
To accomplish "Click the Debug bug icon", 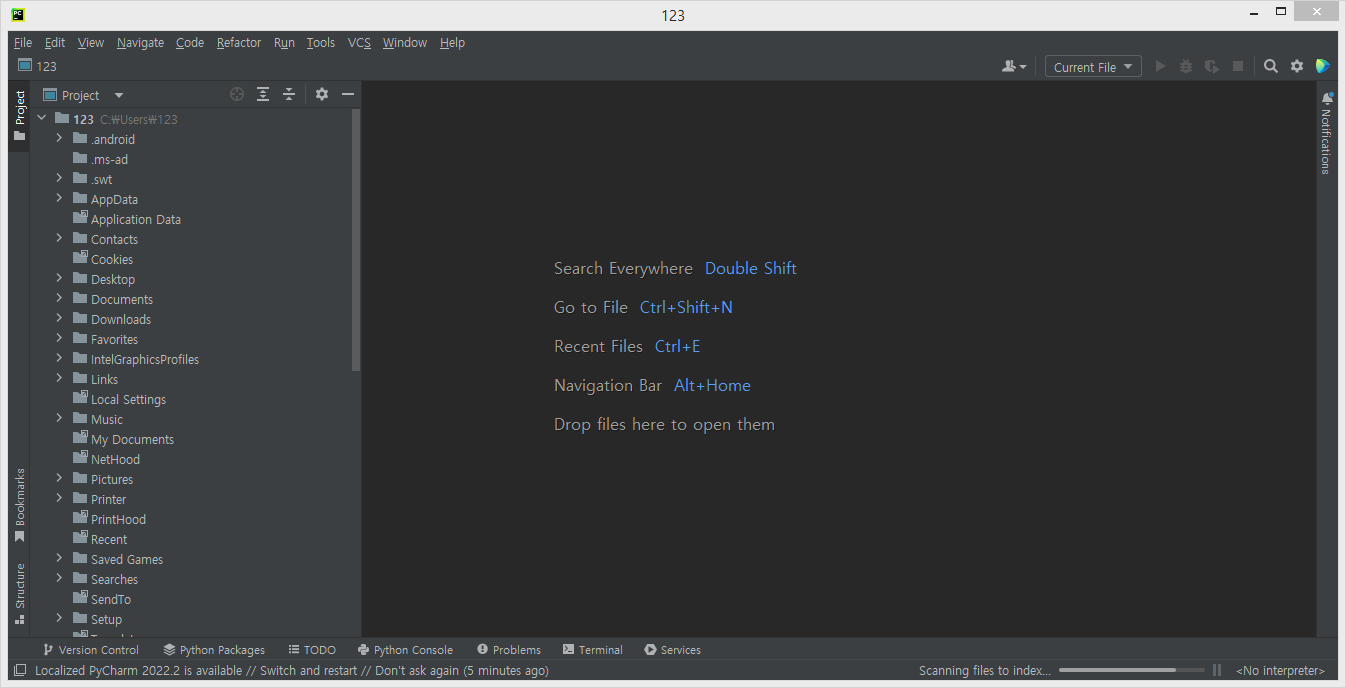I will click(1186, 67).
